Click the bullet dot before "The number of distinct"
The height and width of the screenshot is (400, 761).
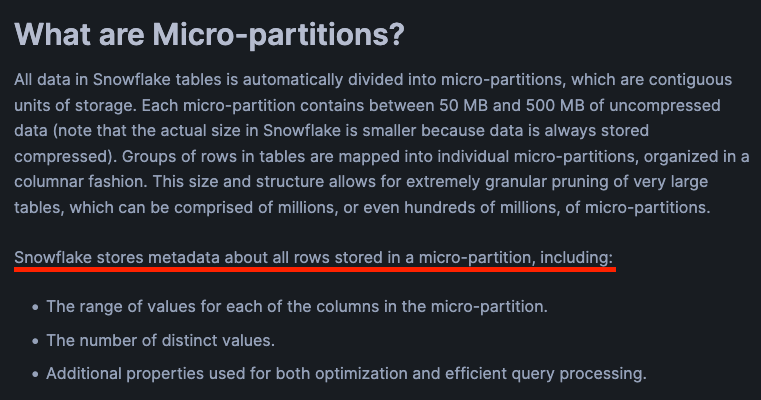[36, 341]
